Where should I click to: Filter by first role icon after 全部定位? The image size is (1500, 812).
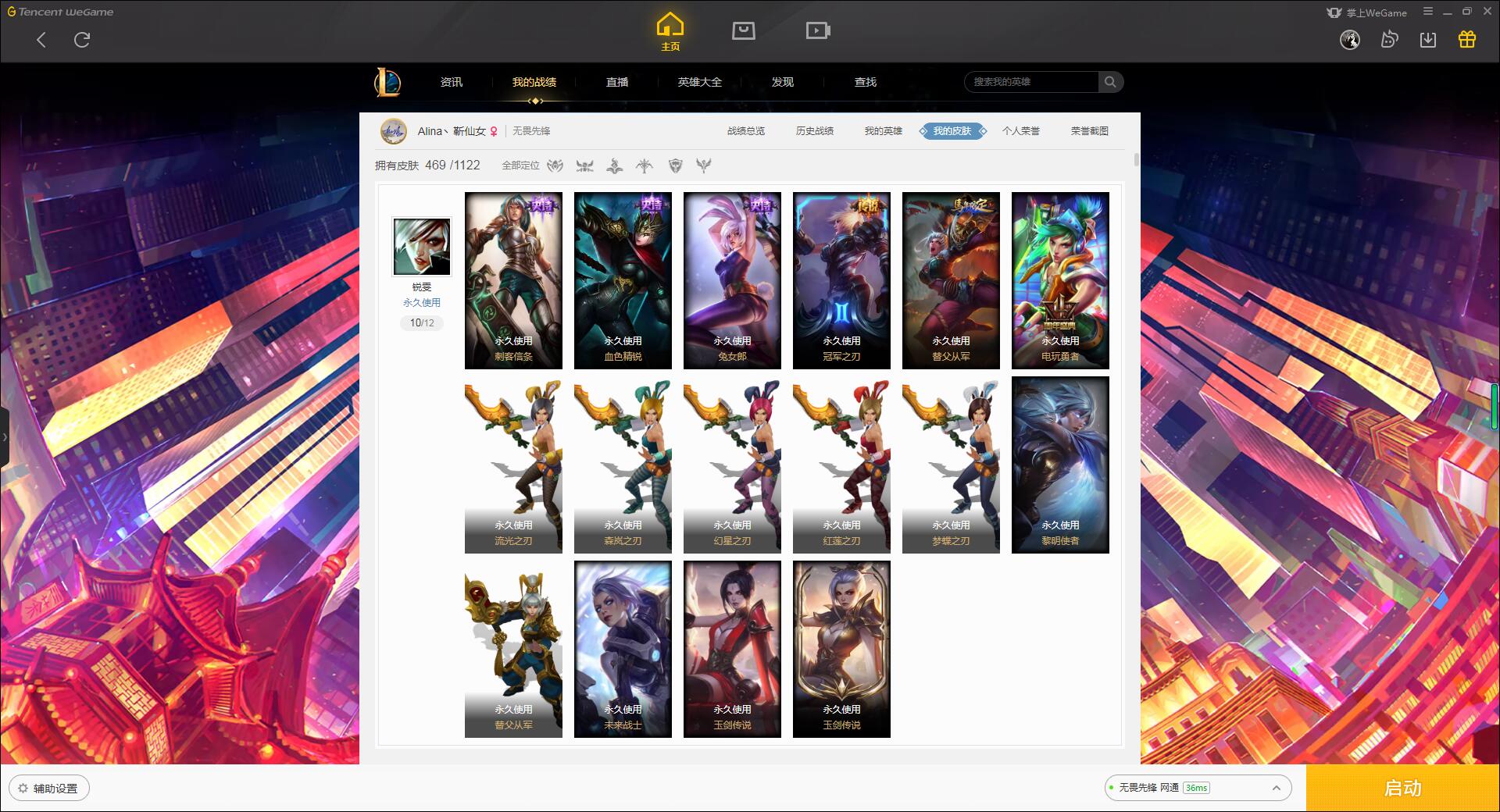point(555,166)
